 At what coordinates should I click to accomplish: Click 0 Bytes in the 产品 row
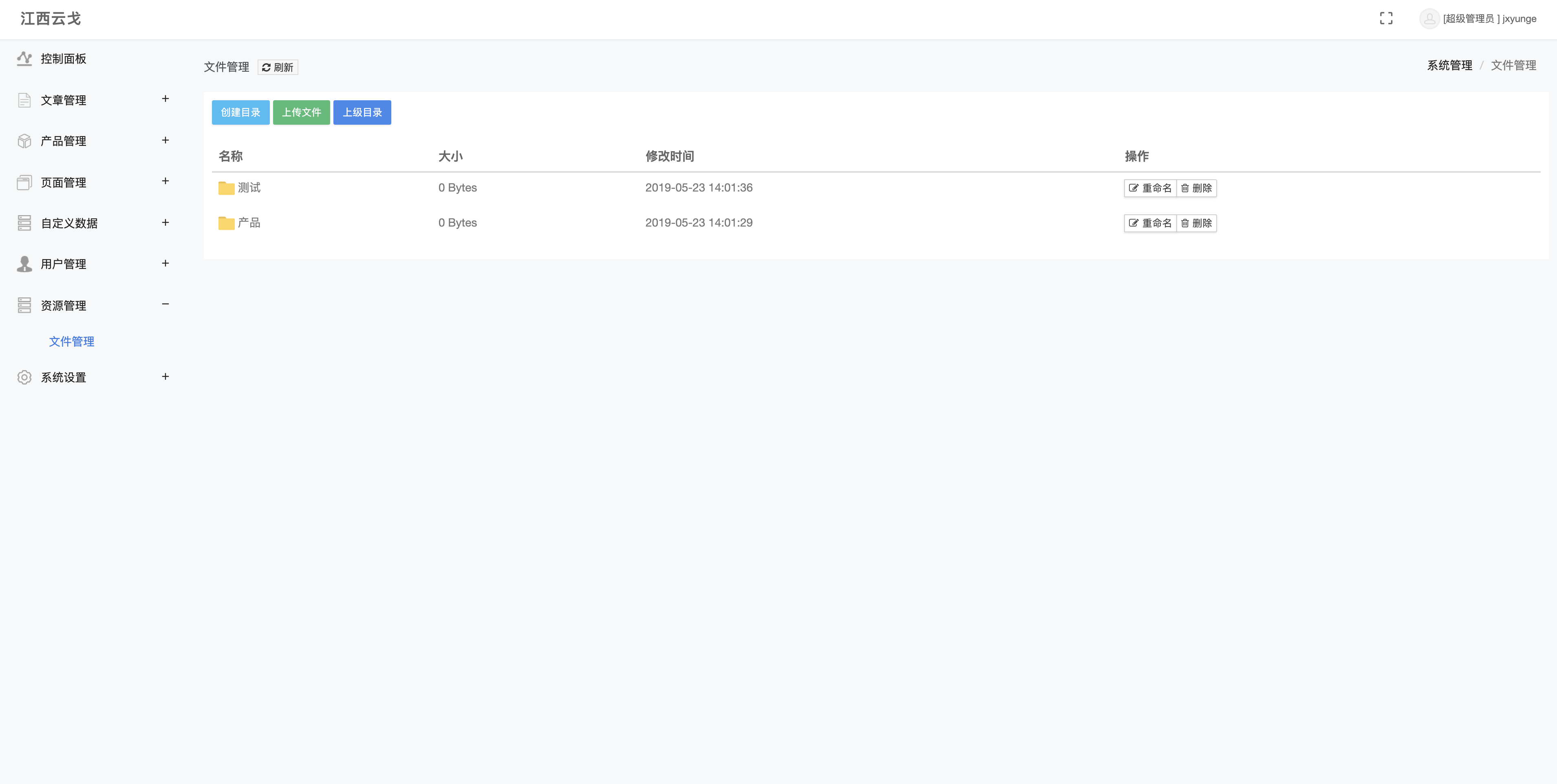point(458,222)
